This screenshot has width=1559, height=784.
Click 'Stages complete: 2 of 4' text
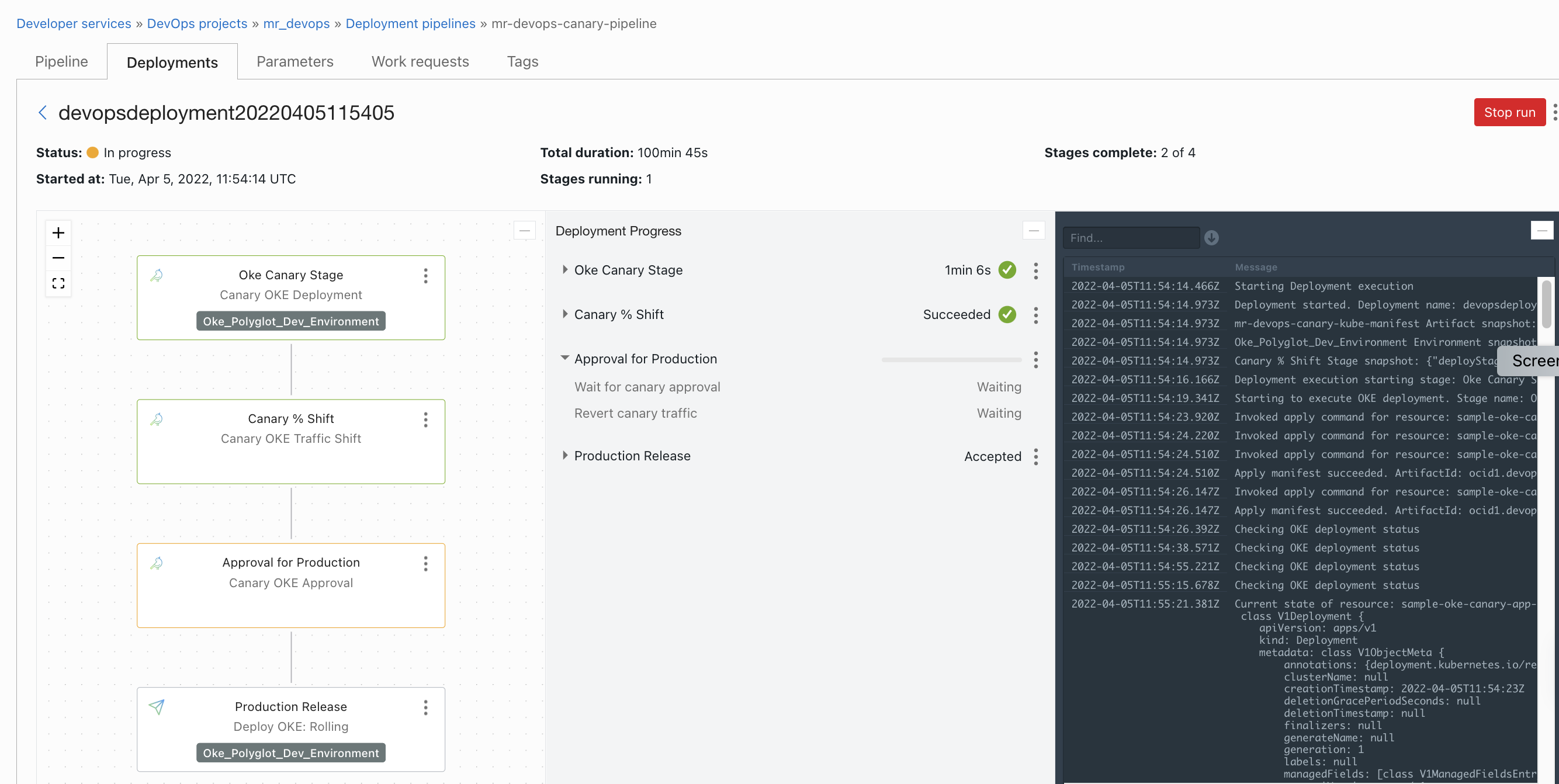[1120, 153]
